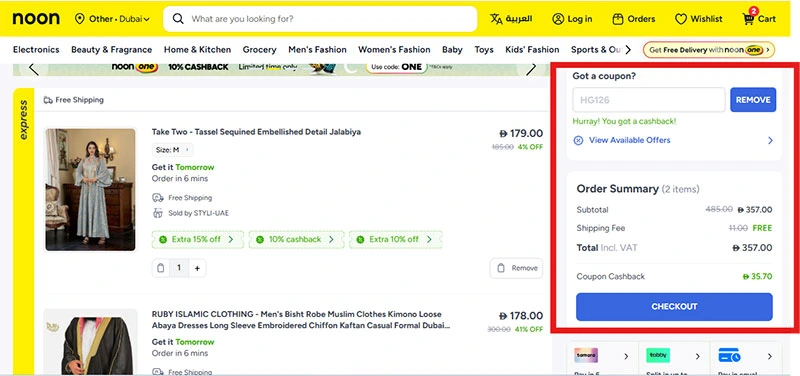Open the Beauty & Fragrance category
800x376 pixels.
[112, 49]
